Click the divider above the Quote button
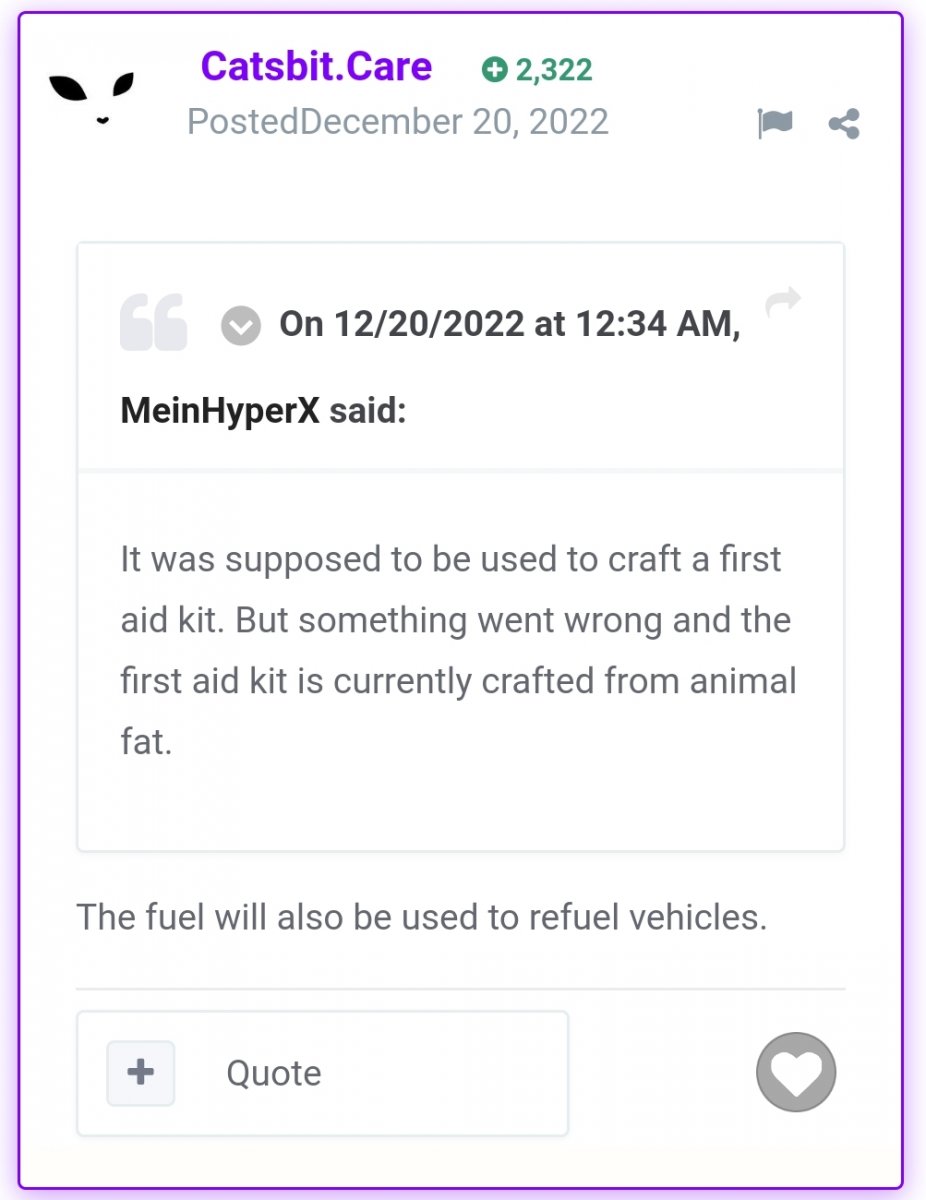The image size is (926, 1200). point(460,989)
